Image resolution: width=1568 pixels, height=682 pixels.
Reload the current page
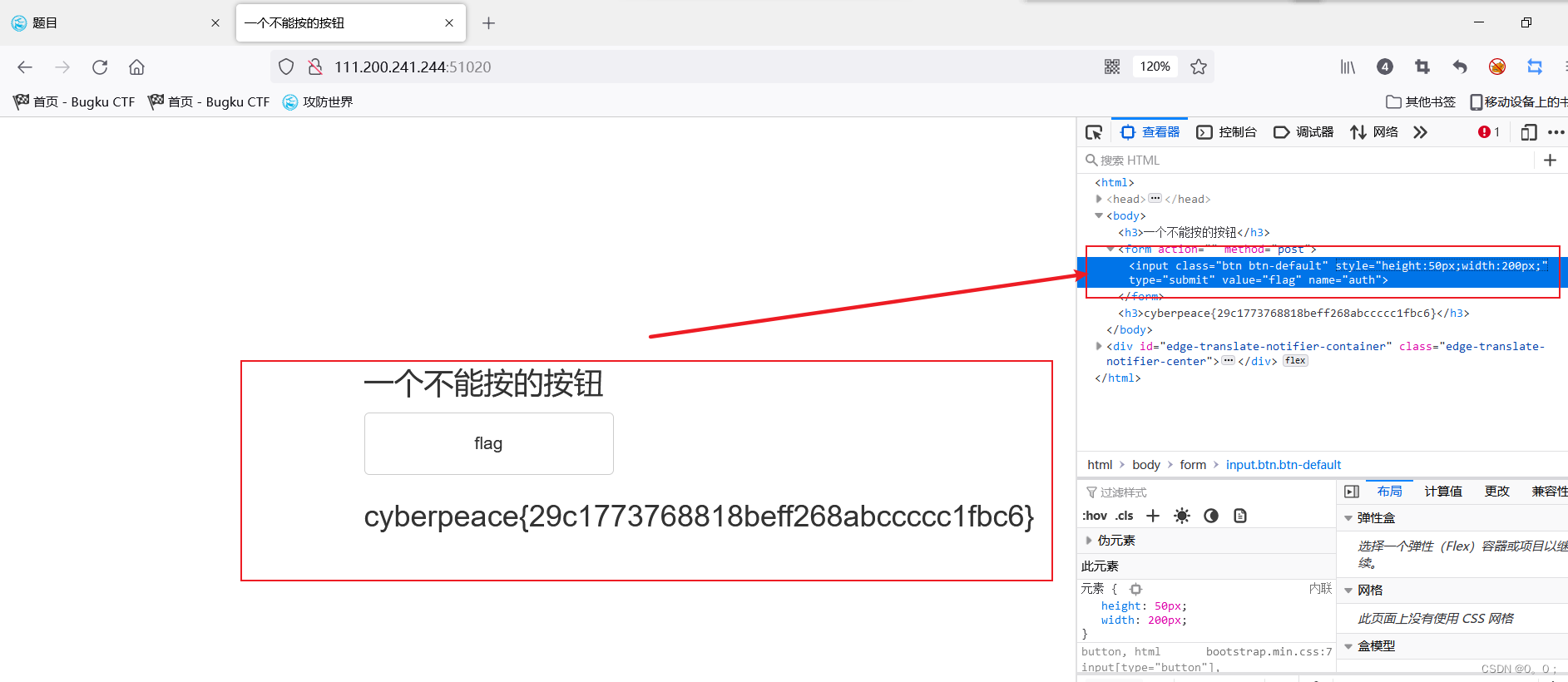tap(100, 67)
